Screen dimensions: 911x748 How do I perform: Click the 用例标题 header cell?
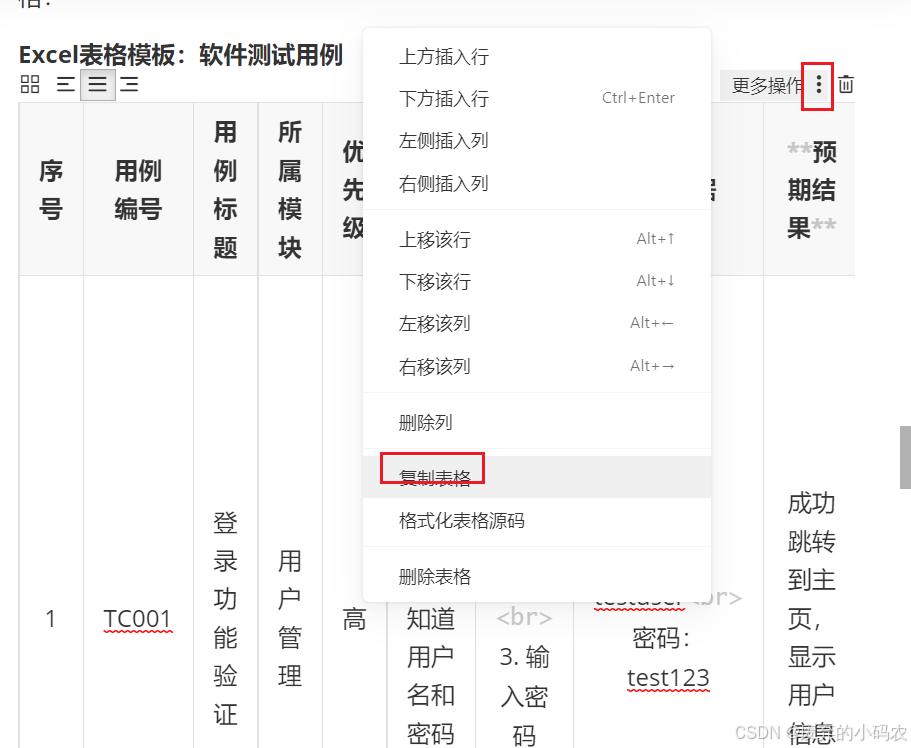point(225,189)
